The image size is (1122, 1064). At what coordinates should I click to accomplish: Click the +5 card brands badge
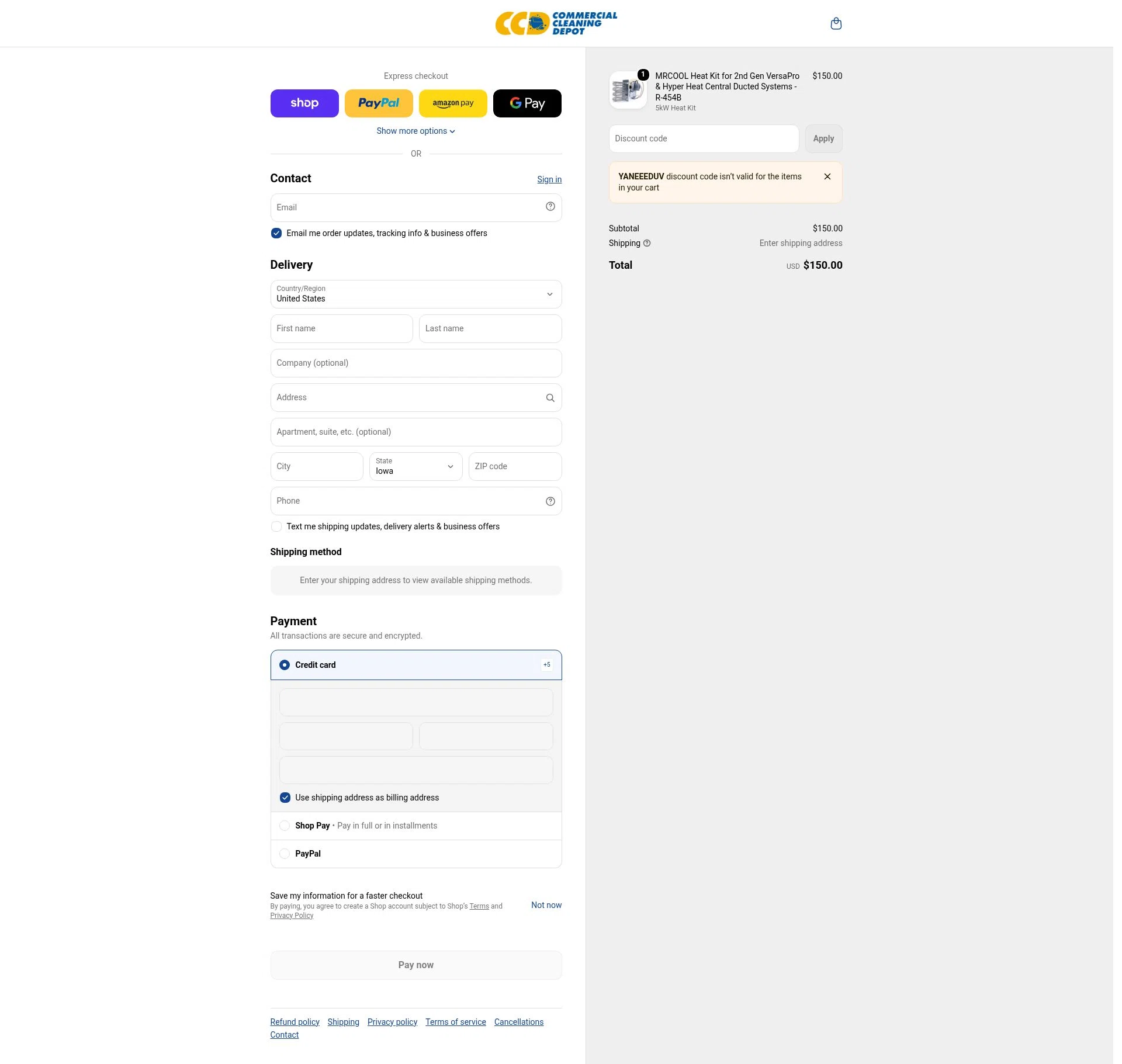[546, 665]
